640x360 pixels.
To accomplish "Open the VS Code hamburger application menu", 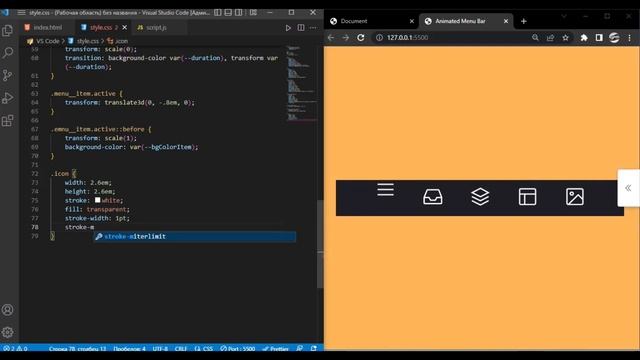I will (21, 13).
